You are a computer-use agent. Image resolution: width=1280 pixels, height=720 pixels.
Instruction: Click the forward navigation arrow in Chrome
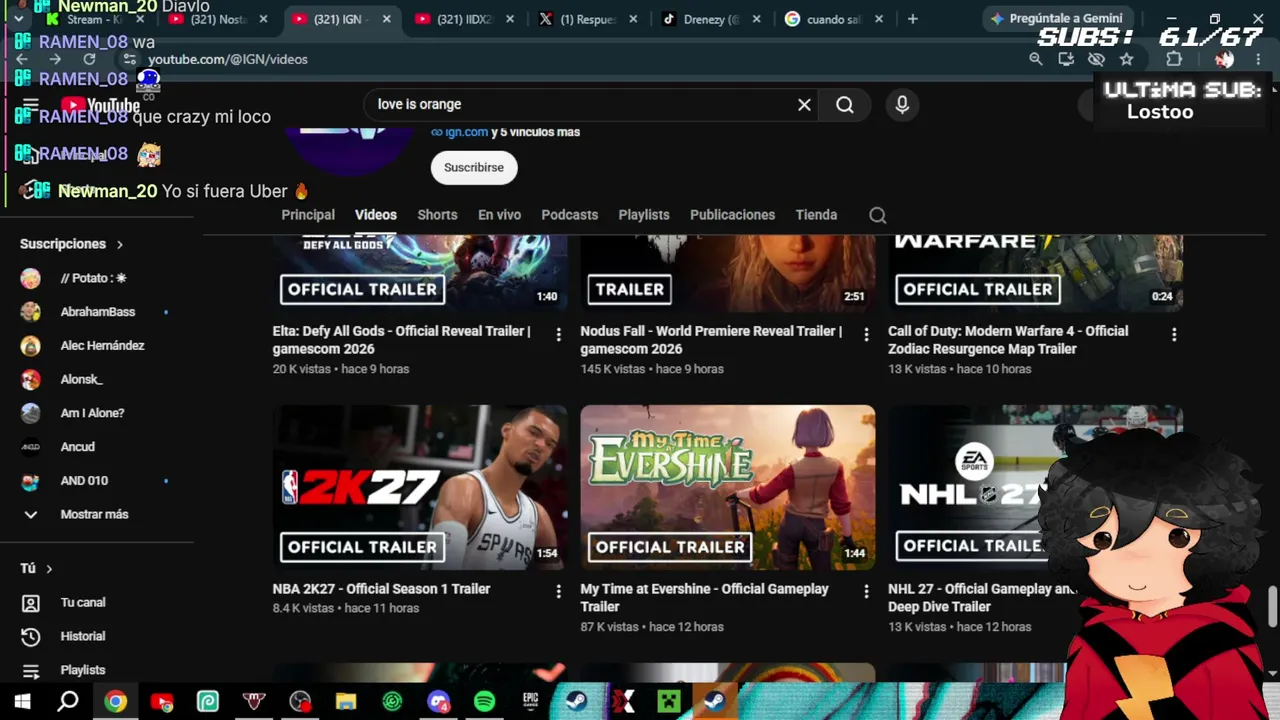(x=55, y=59)
